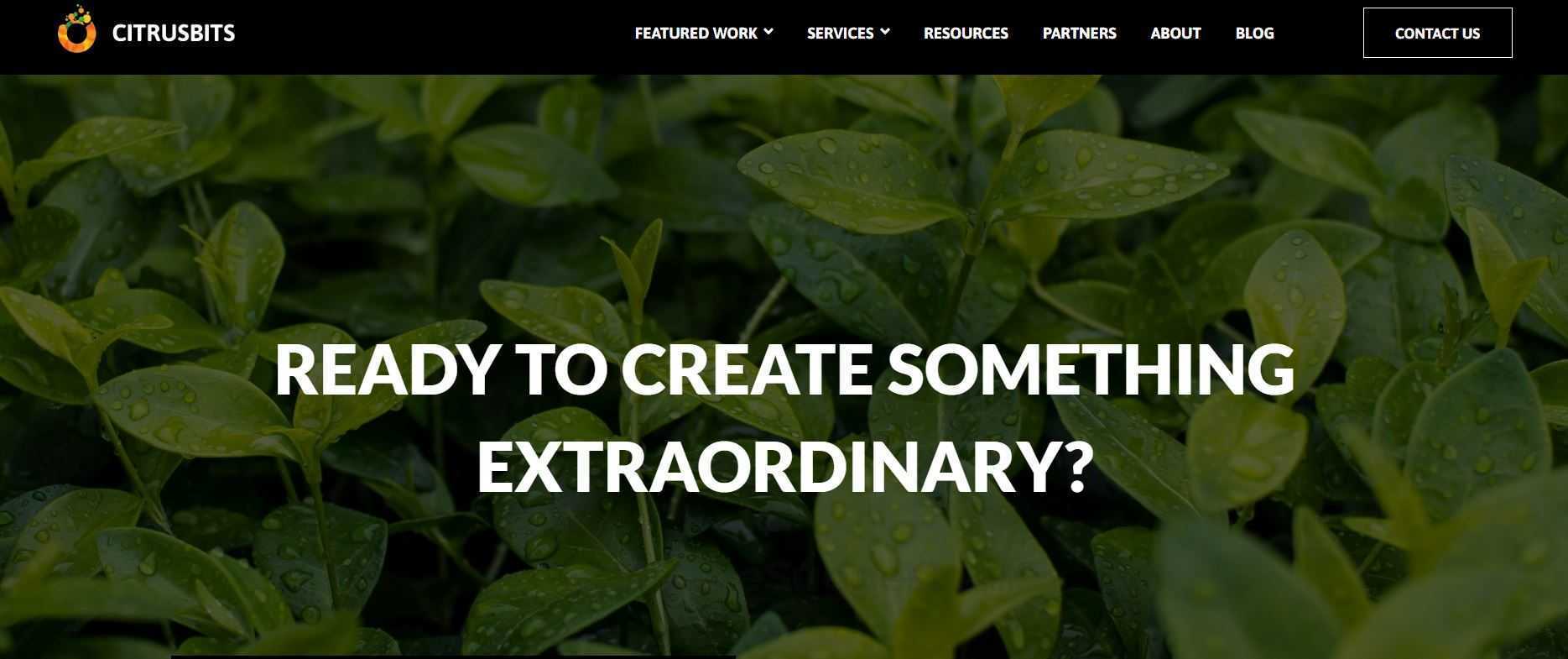The height and width of the screenshot is (659, 1568).
Task: Click the word CREATE in the headline
Action: (747, 369)
